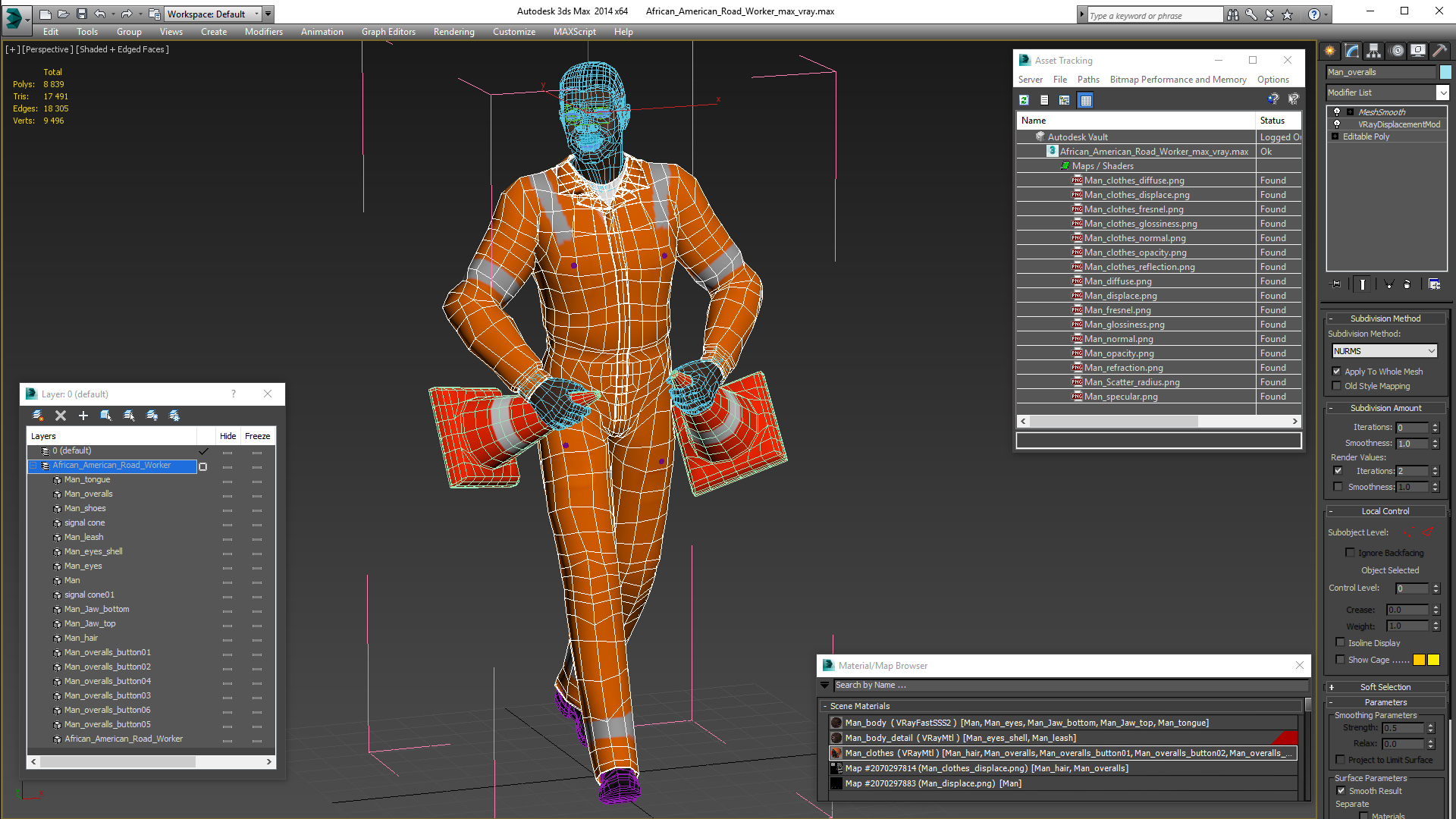1456x819 pixels.
Task: Select Man_clothes VRayMtl material row
Action: pyautogui.click(x=1063, y=753)
